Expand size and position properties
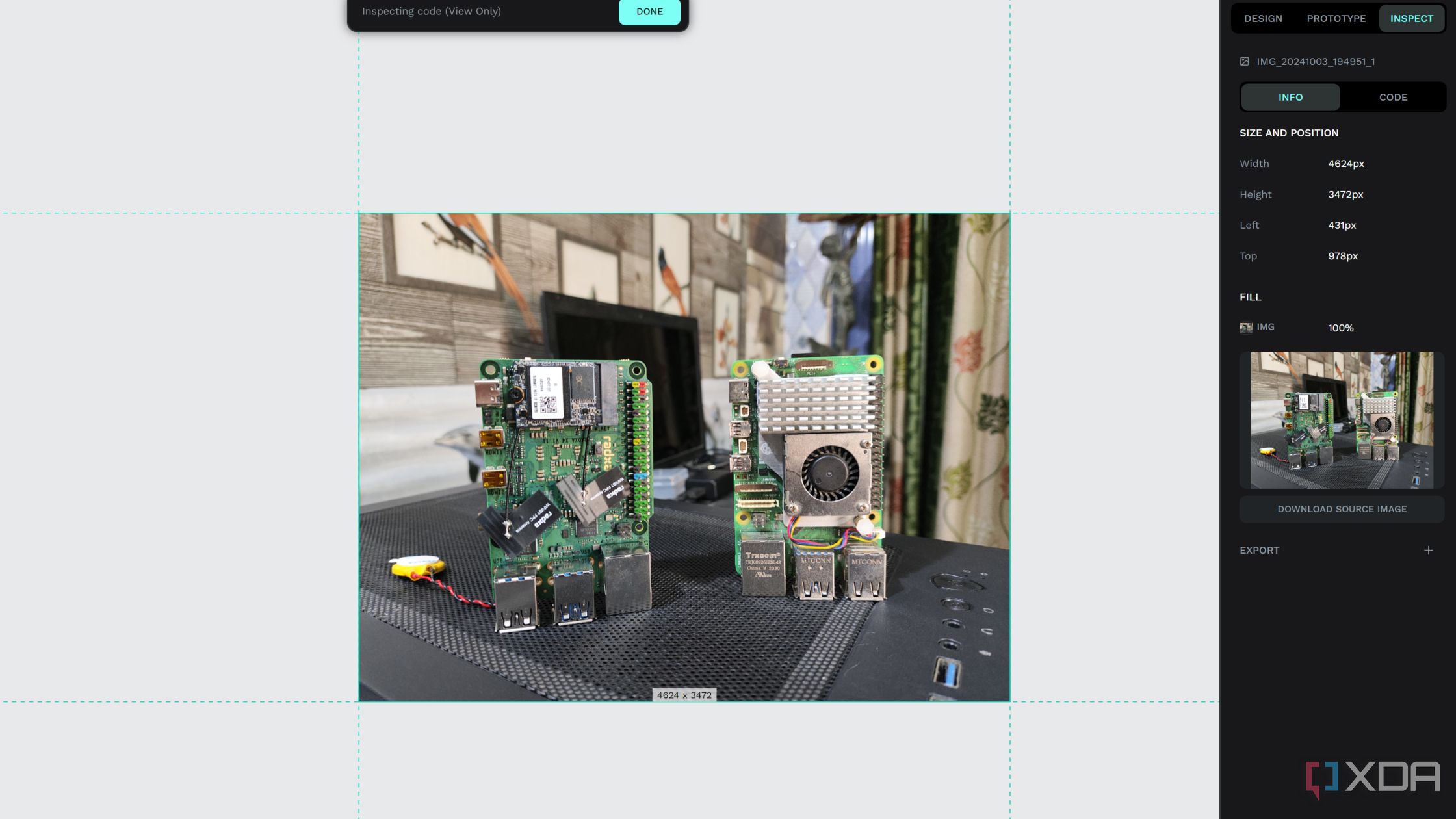This screenshot has width=1456, height=819. 1289,132
